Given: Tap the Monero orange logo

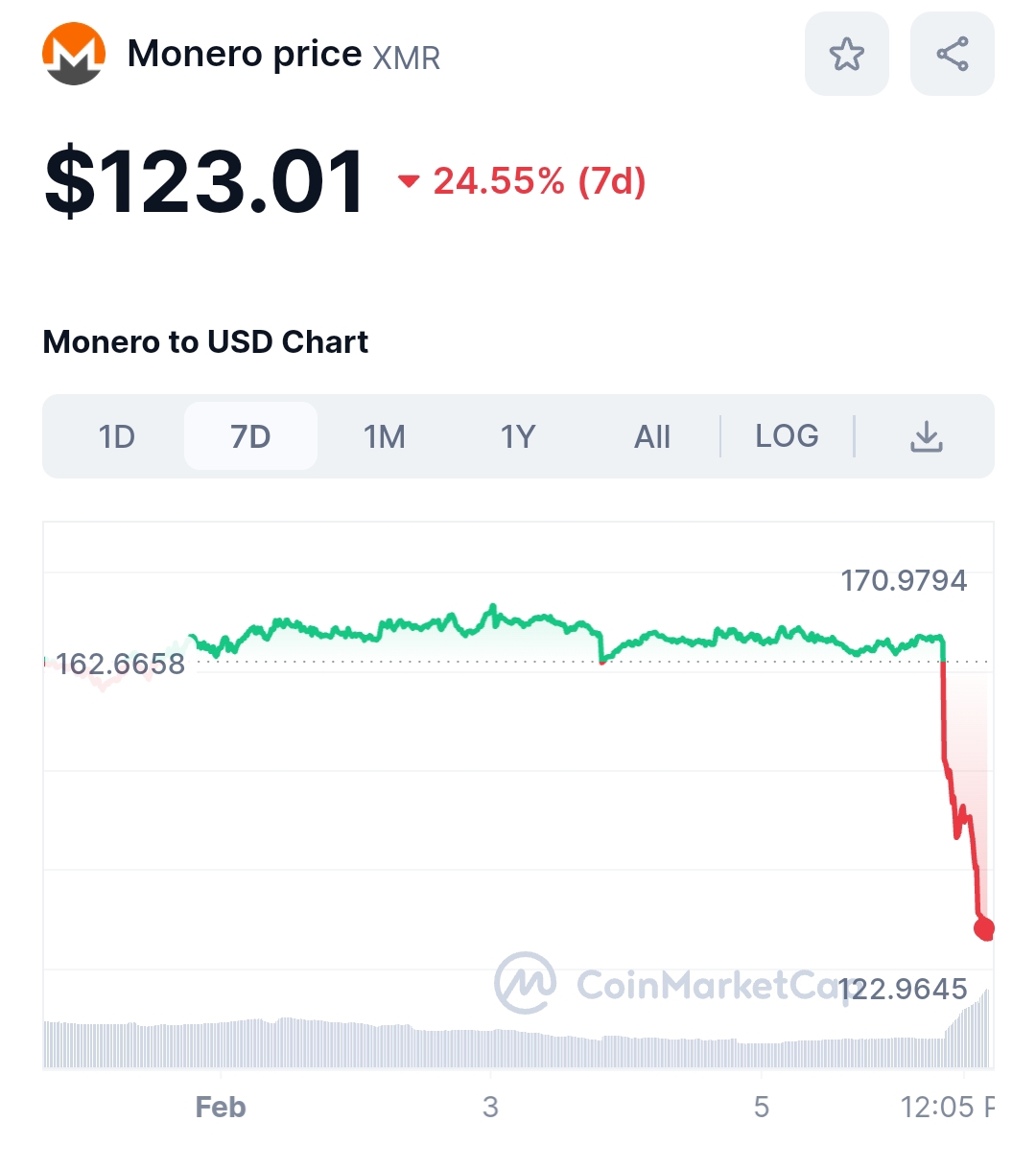Looking at the screenshot, I should click(74, 54).
